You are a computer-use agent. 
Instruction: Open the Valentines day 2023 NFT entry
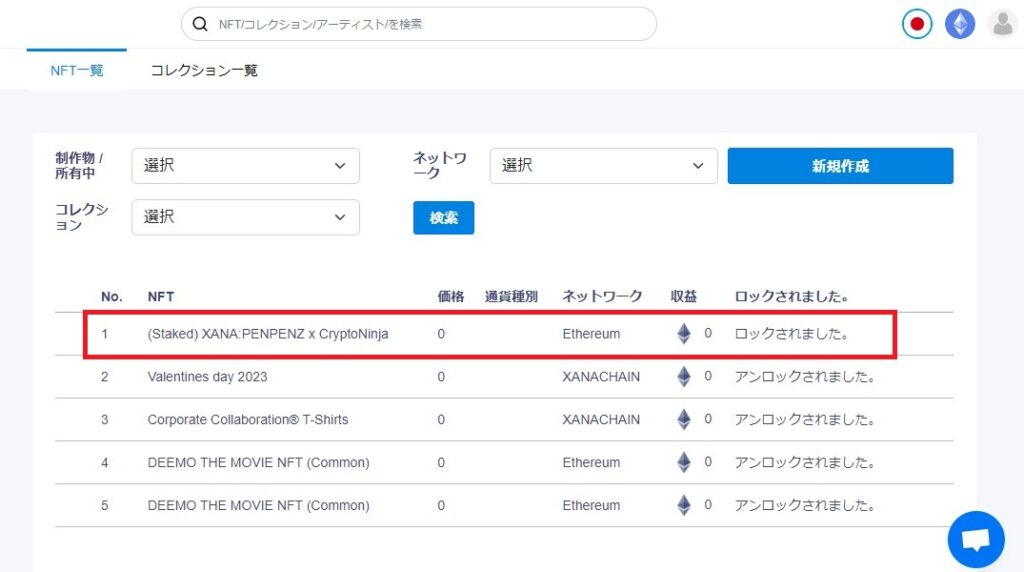[207, 377]
